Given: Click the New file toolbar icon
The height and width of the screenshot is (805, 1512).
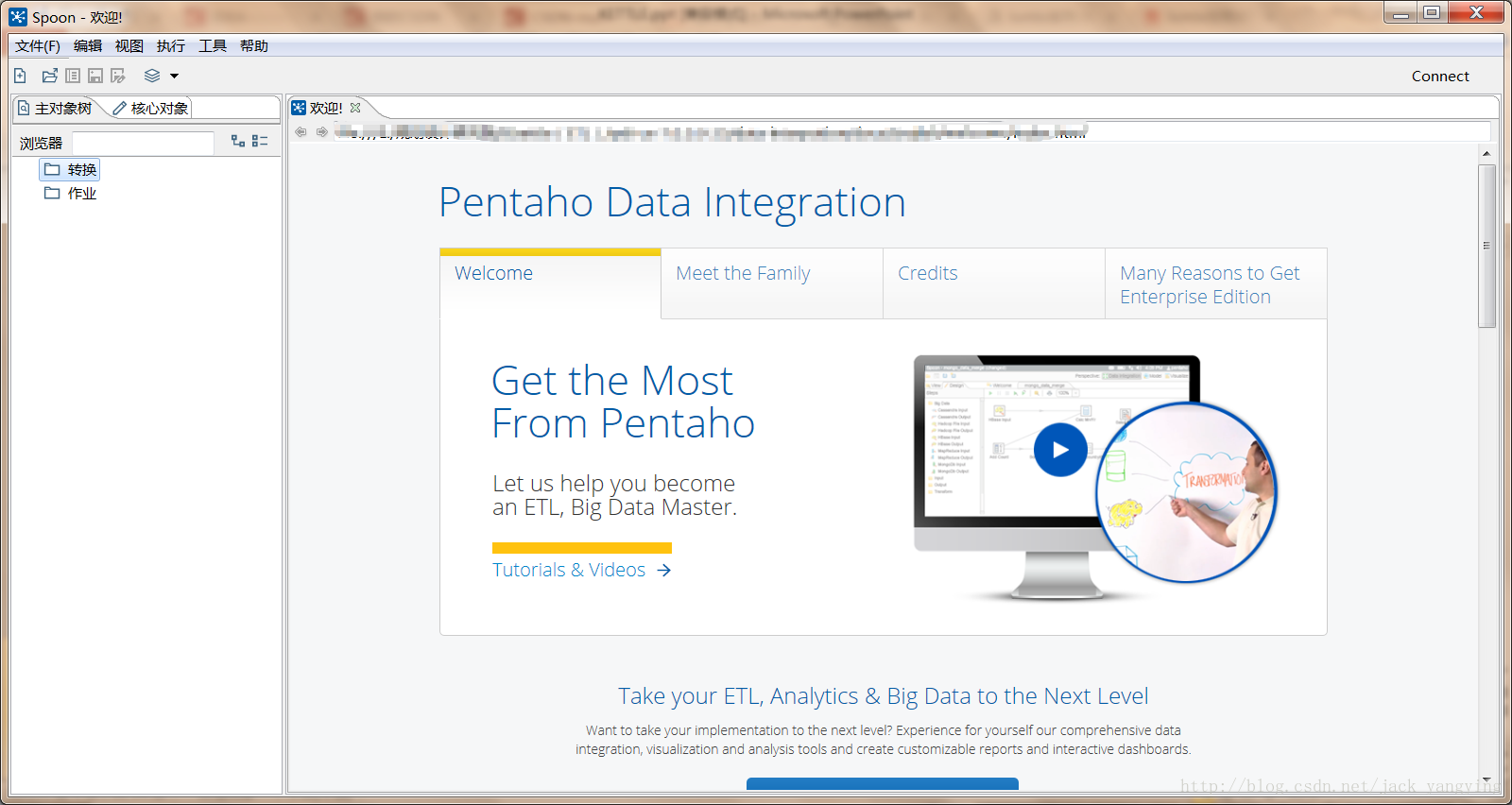Looking at the screenshot, I should tap(20, 76).
